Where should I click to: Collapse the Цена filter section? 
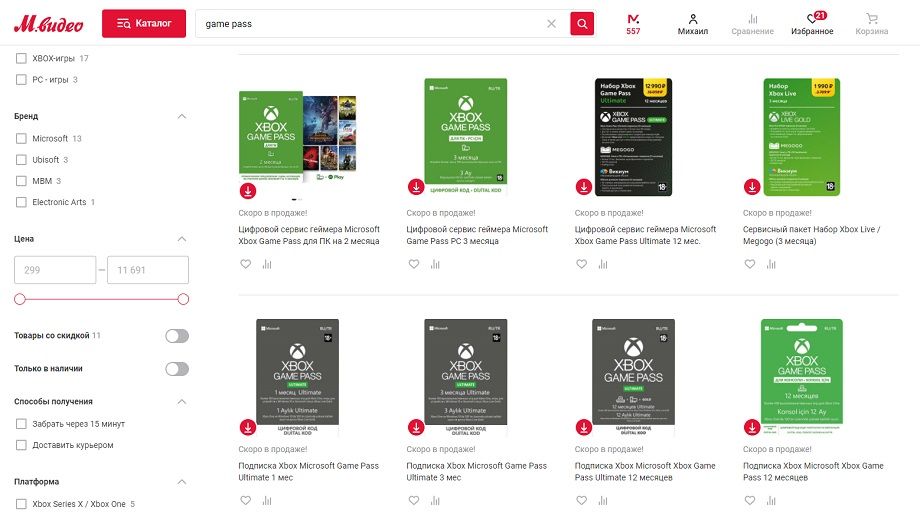point(182,239)
